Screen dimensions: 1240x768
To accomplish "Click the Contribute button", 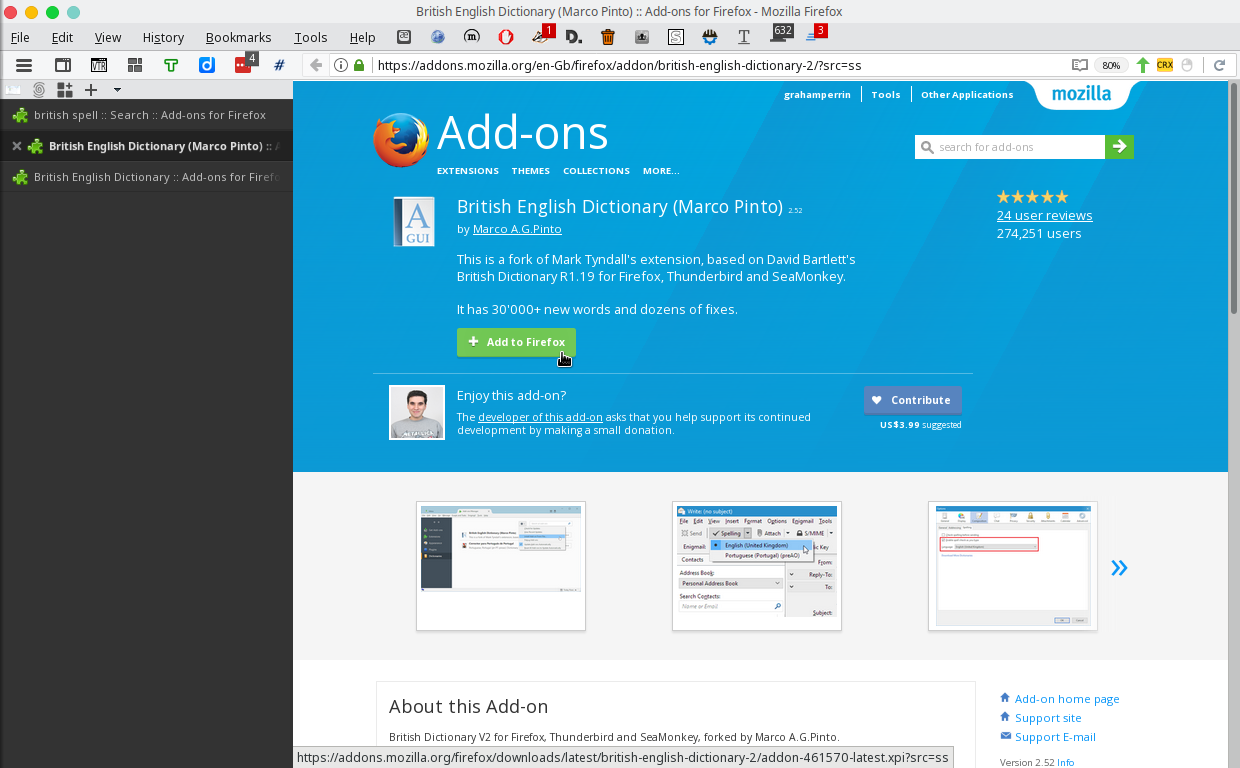I will [913, 400].
